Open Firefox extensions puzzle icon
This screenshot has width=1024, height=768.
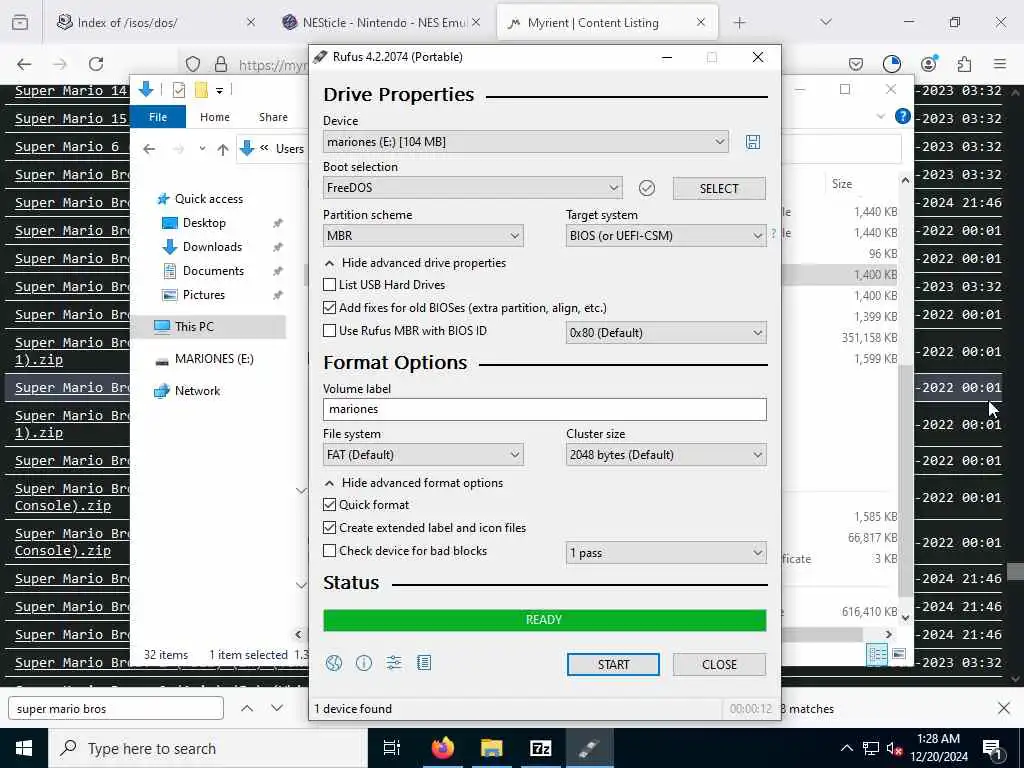click(964, 64)
